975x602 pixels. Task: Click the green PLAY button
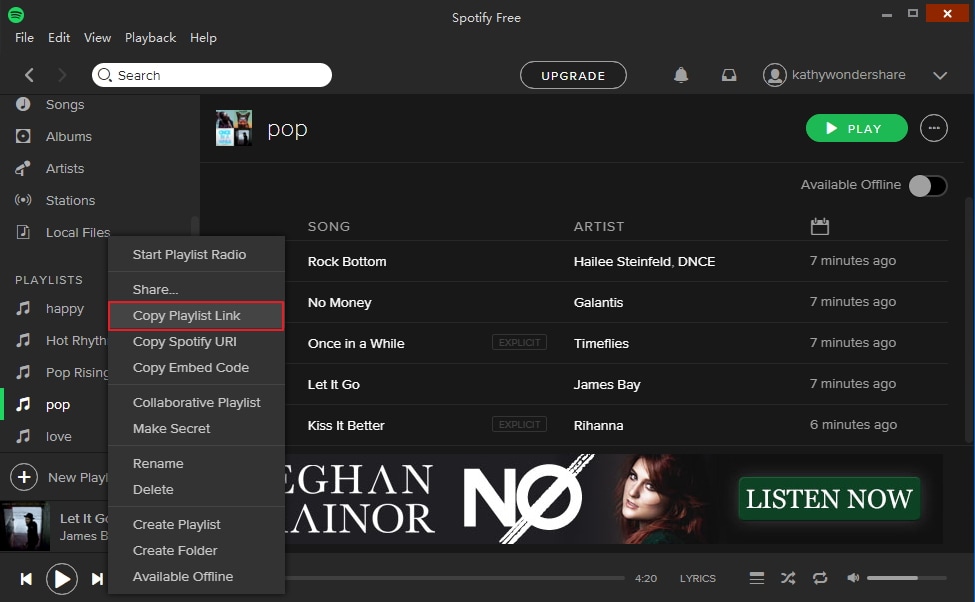[856, 128]
